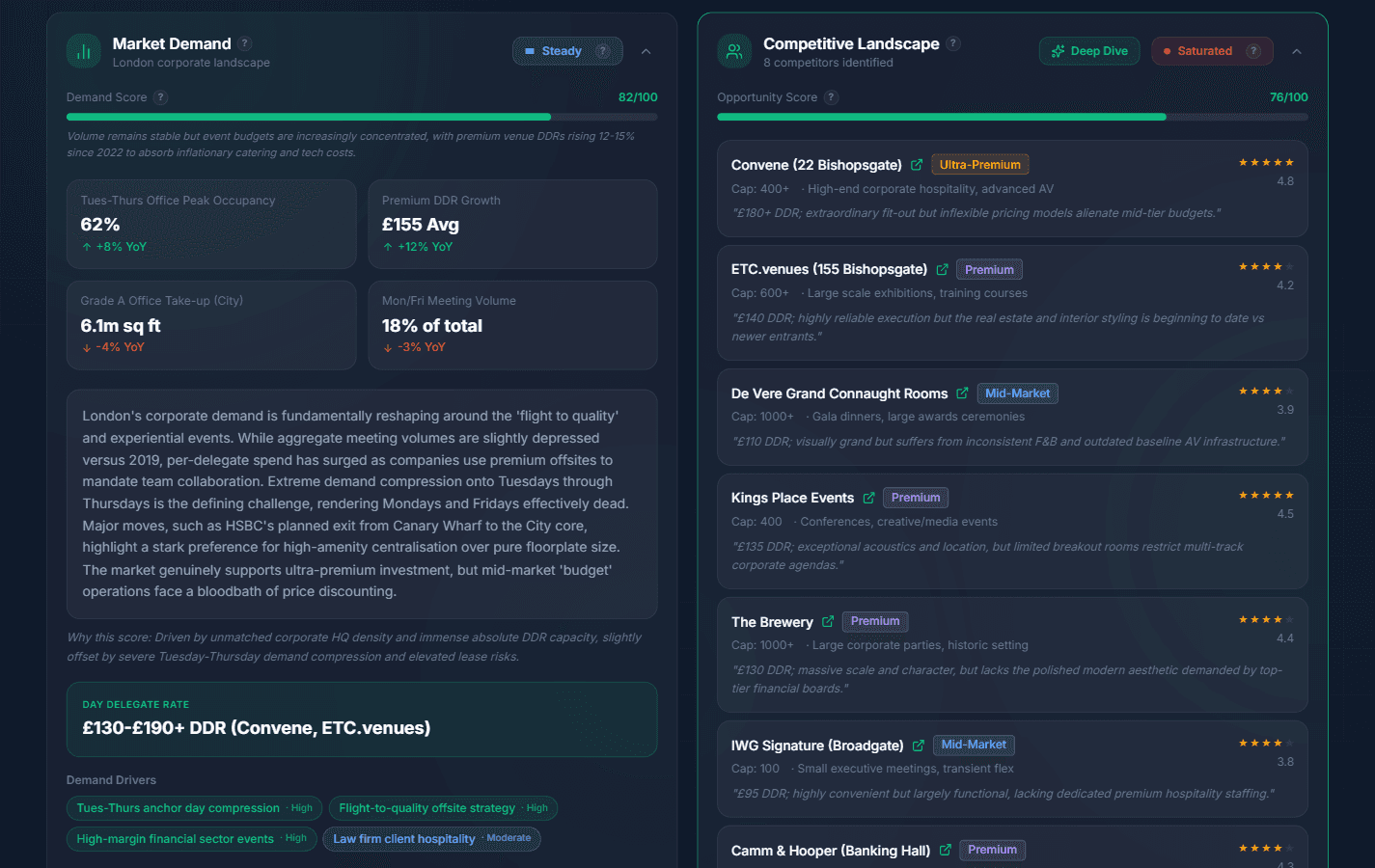Click the Convene (22 Bishopsgate) title
1375x868 pixels.
(816, 165)
